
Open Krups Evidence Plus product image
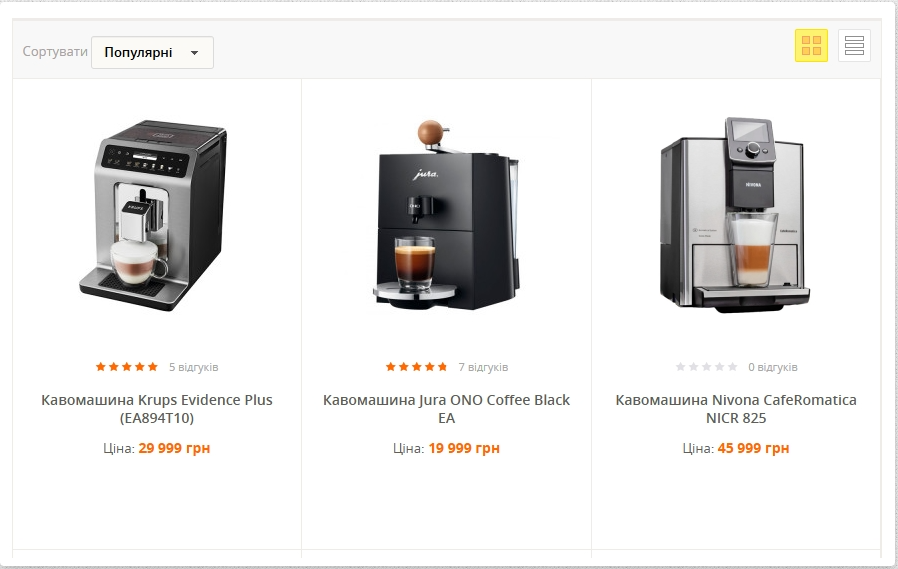coord(153,215)
